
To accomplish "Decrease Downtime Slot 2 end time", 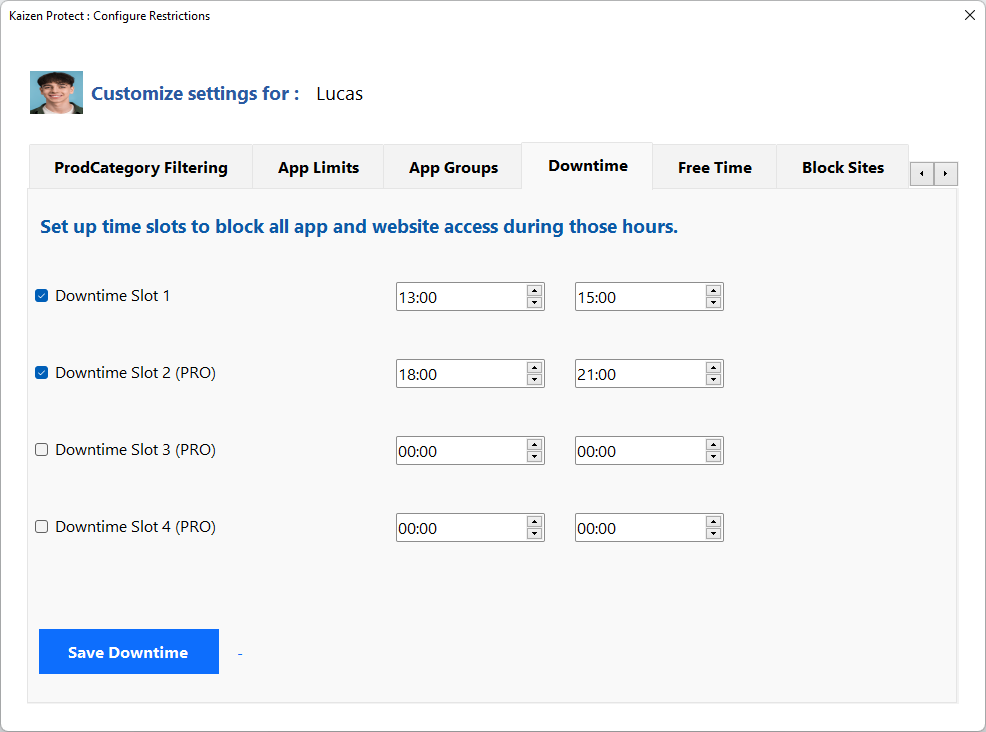I will coord(713,380).
